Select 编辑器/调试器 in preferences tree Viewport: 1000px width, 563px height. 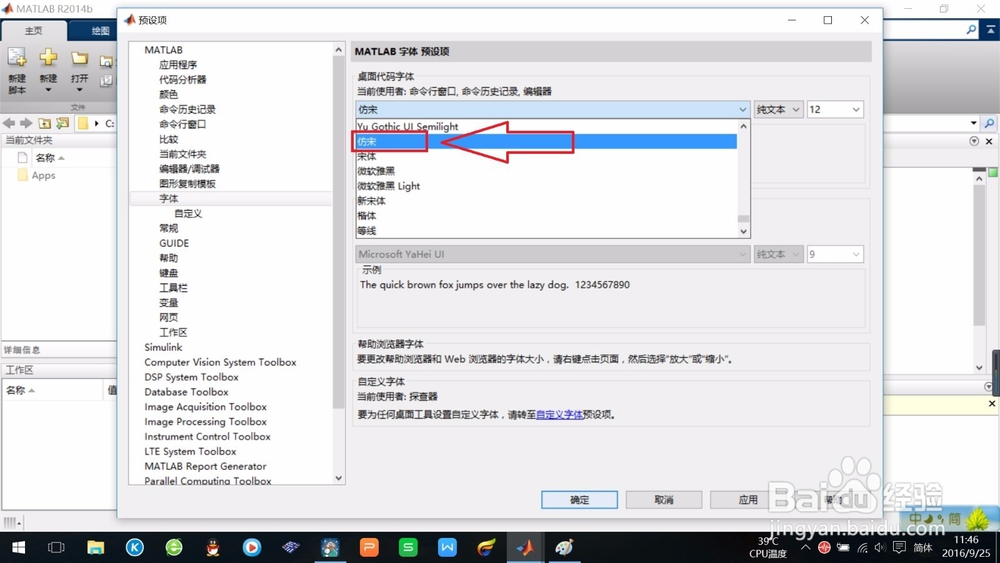click(189, 169)
